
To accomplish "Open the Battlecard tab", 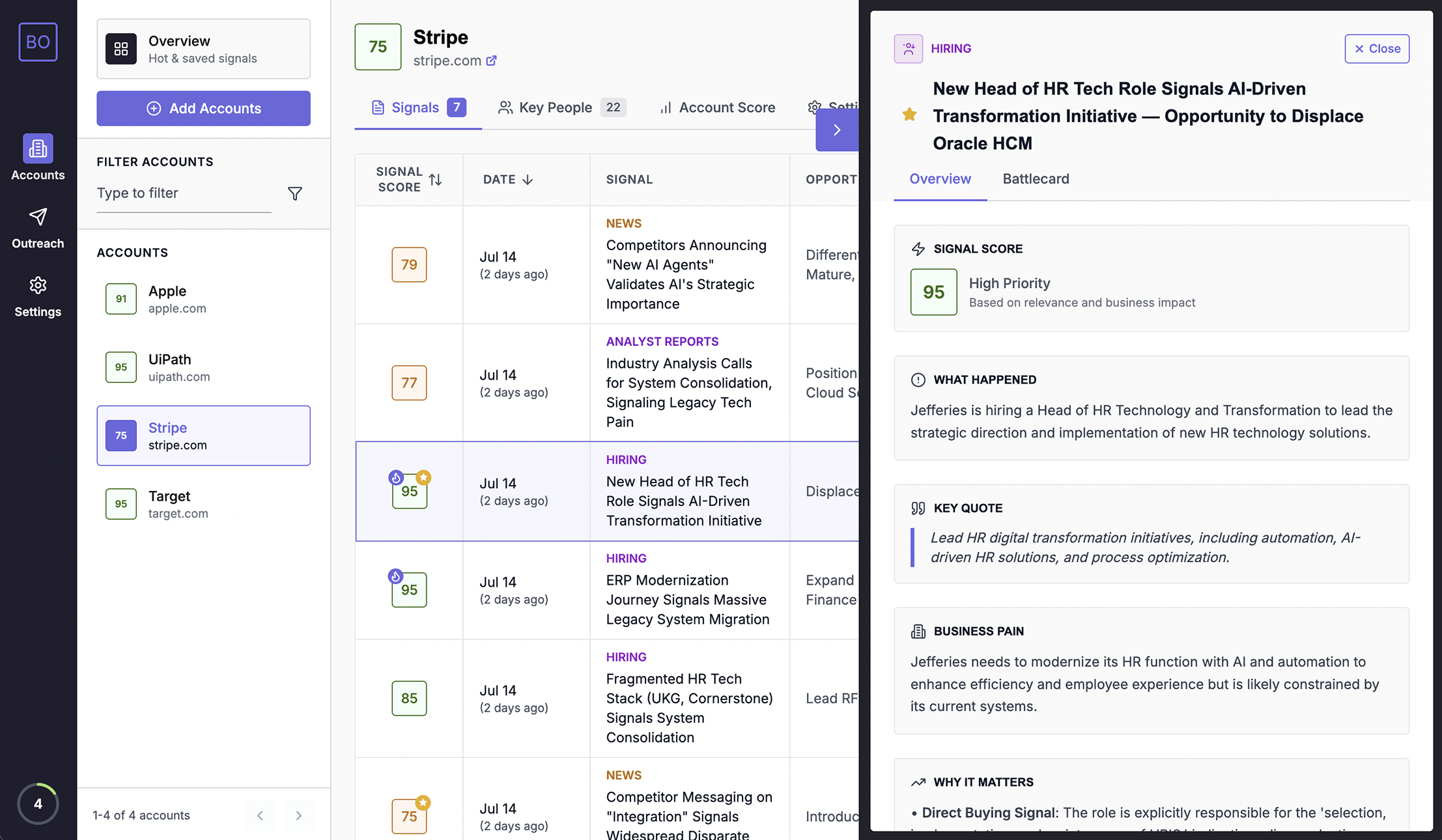I will pyautogui.click(x=1036, y=179).
